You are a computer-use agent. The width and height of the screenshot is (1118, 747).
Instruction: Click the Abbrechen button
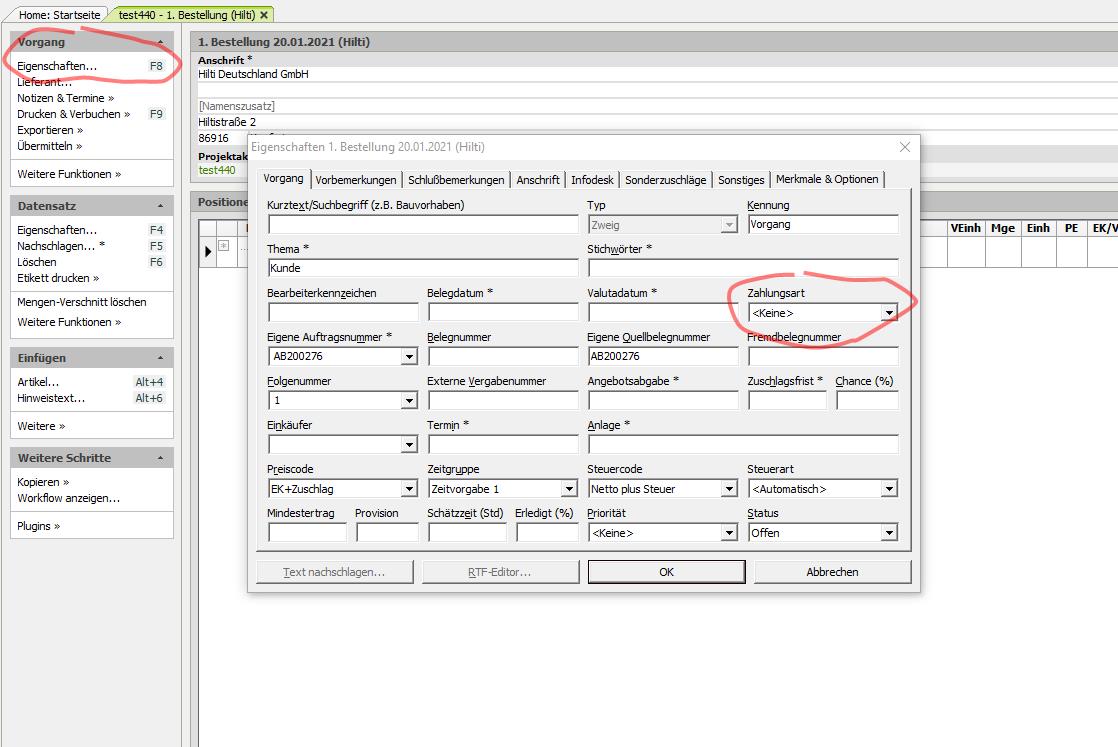832,572
